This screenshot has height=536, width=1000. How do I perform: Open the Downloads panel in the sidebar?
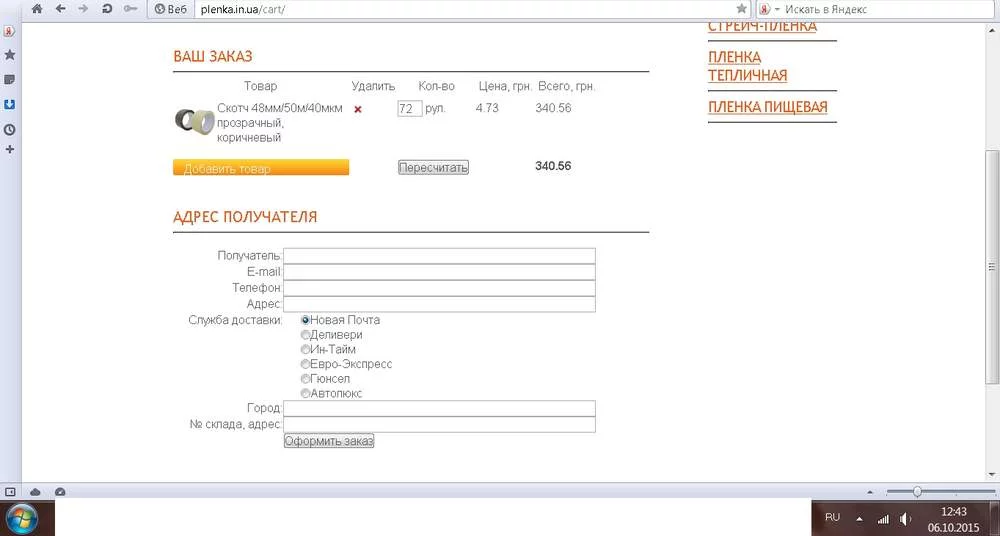pyautogui.click(x=9, y=105)
